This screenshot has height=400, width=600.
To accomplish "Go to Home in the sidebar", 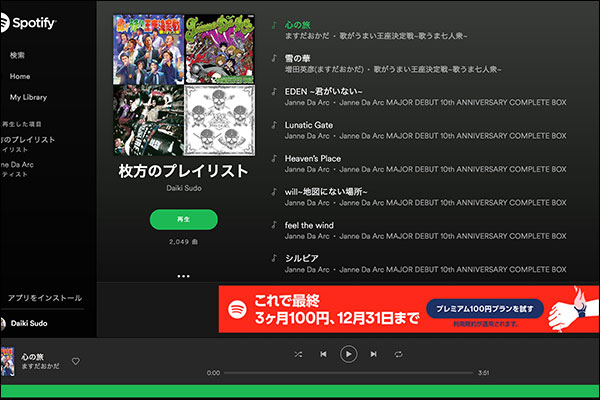I will [19, 76].
